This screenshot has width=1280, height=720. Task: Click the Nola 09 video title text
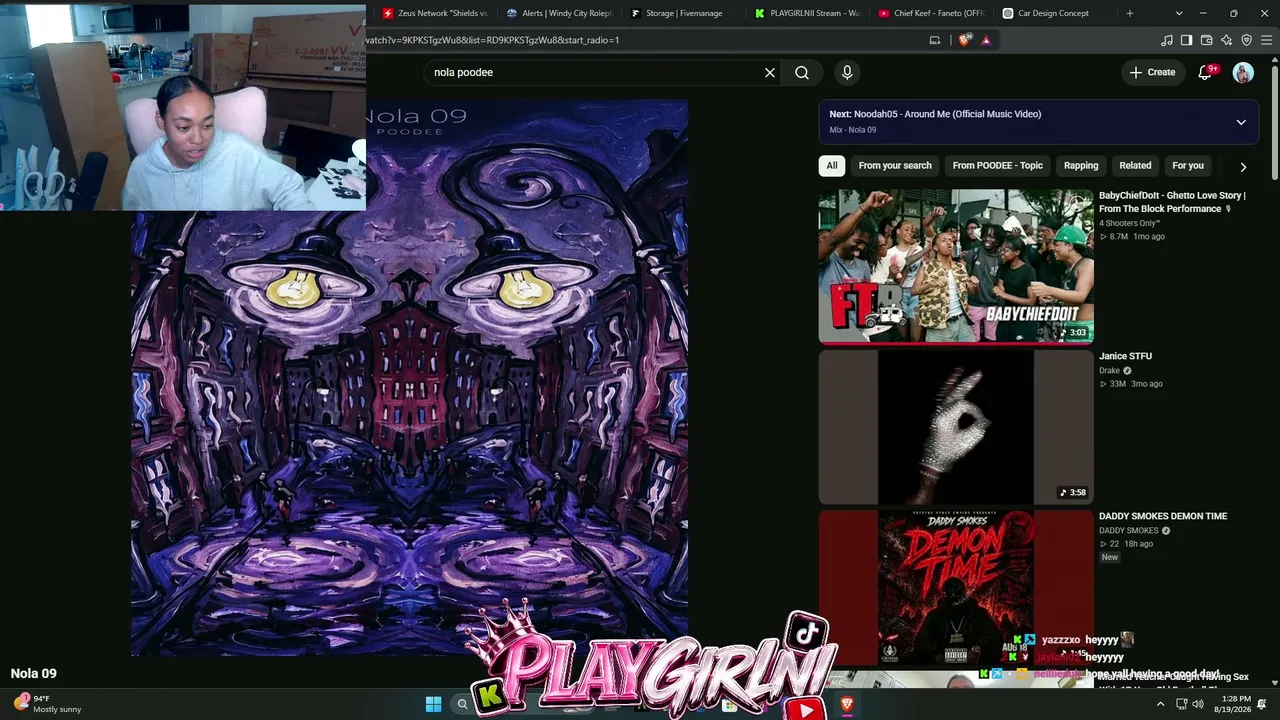[x=33, y=674]
